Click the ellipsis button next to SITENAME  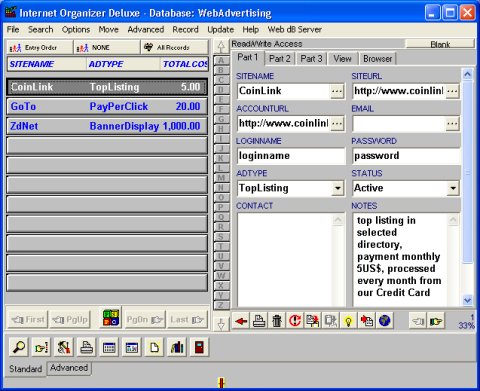pyautogui.click(x=337, y=91)
